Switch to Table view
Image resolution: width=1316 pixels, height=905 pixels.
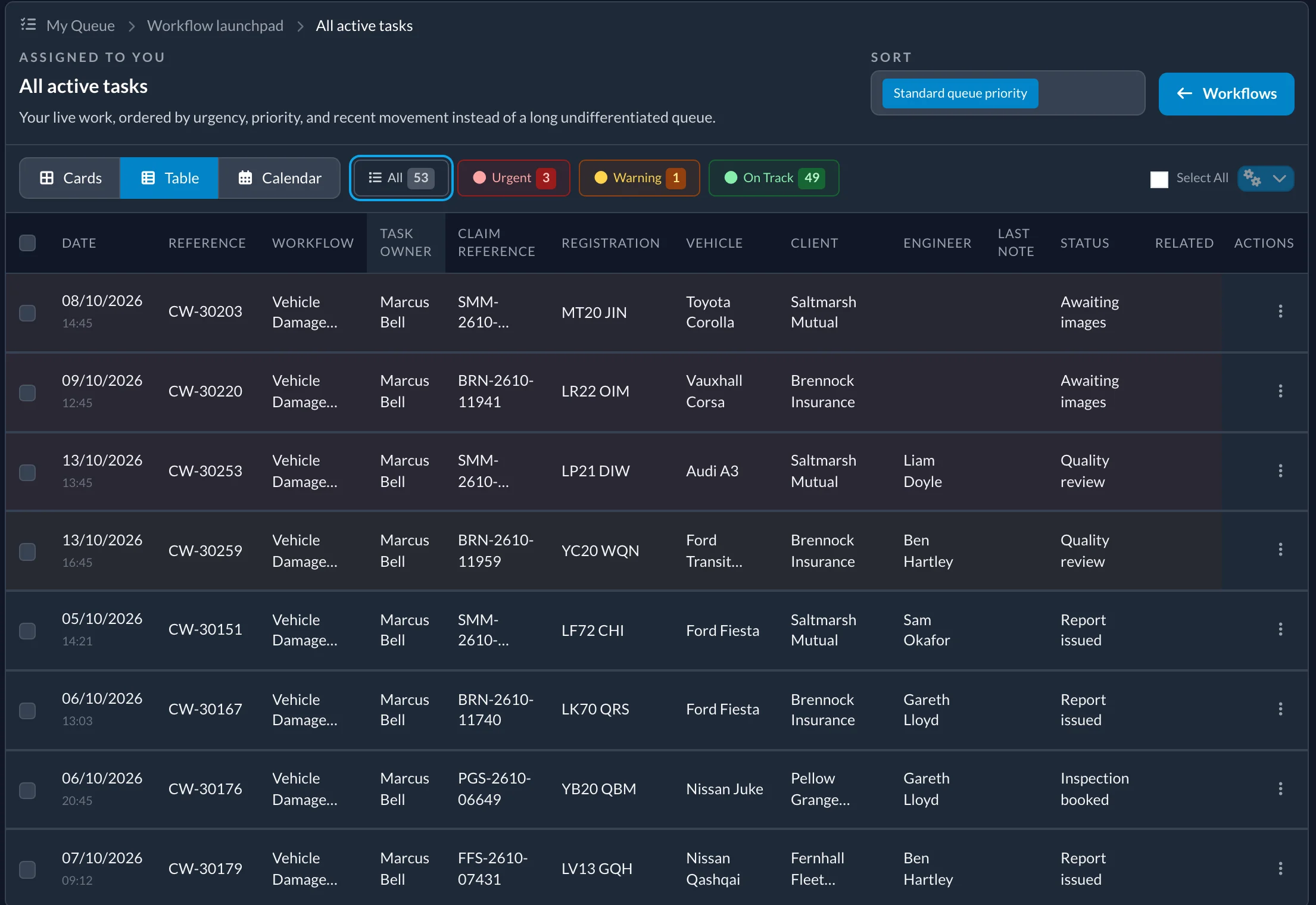point(169,178)
